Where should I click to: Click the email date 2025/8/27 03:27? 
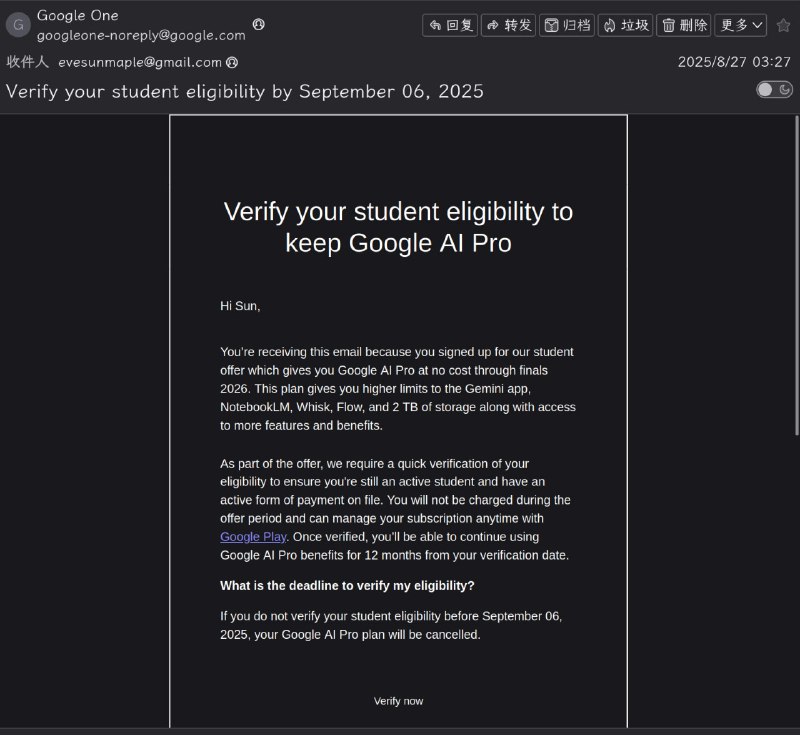(733, 62)
